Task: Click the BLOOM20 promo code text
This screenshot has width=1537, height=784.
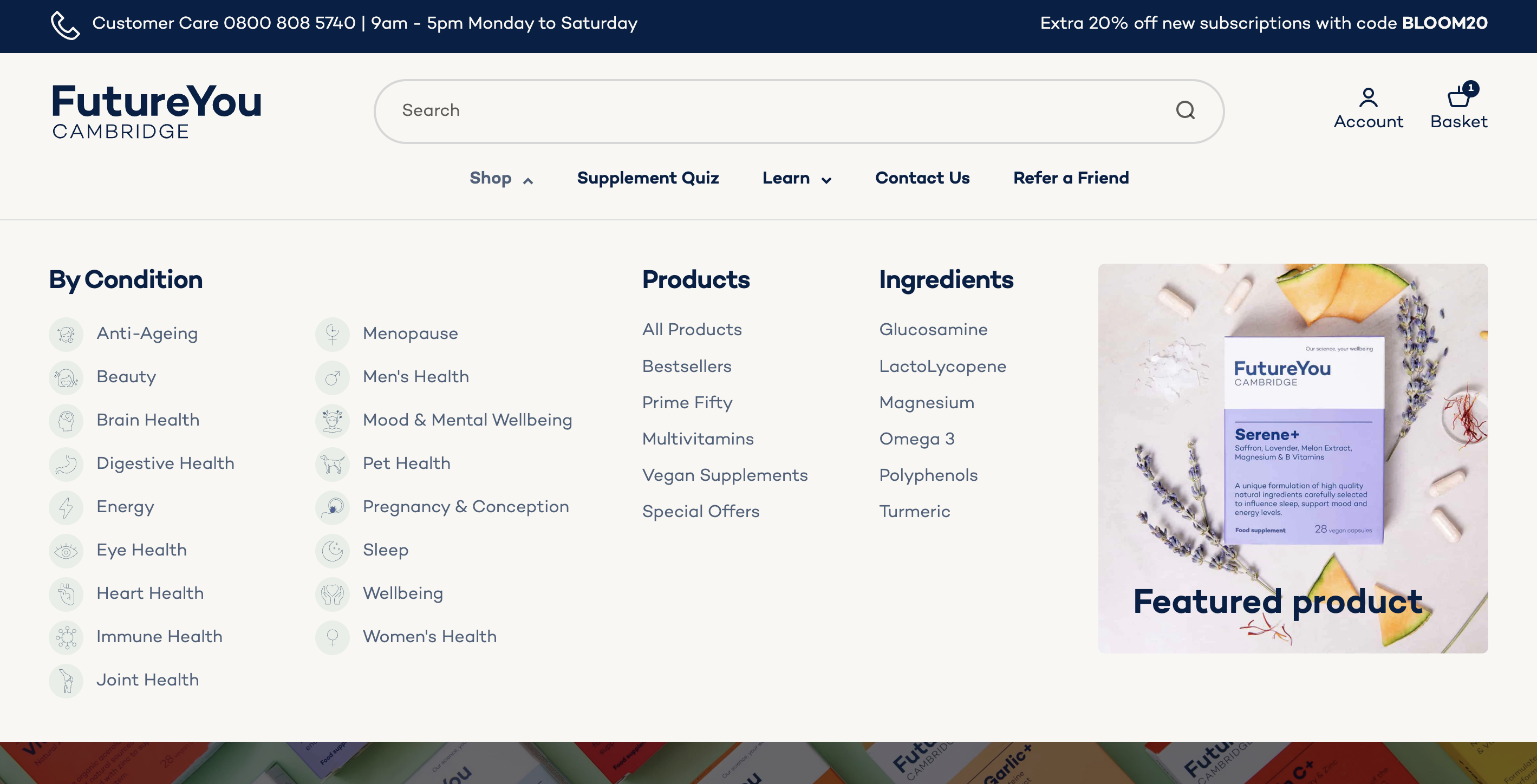Action: click(x=1444, y=23)
